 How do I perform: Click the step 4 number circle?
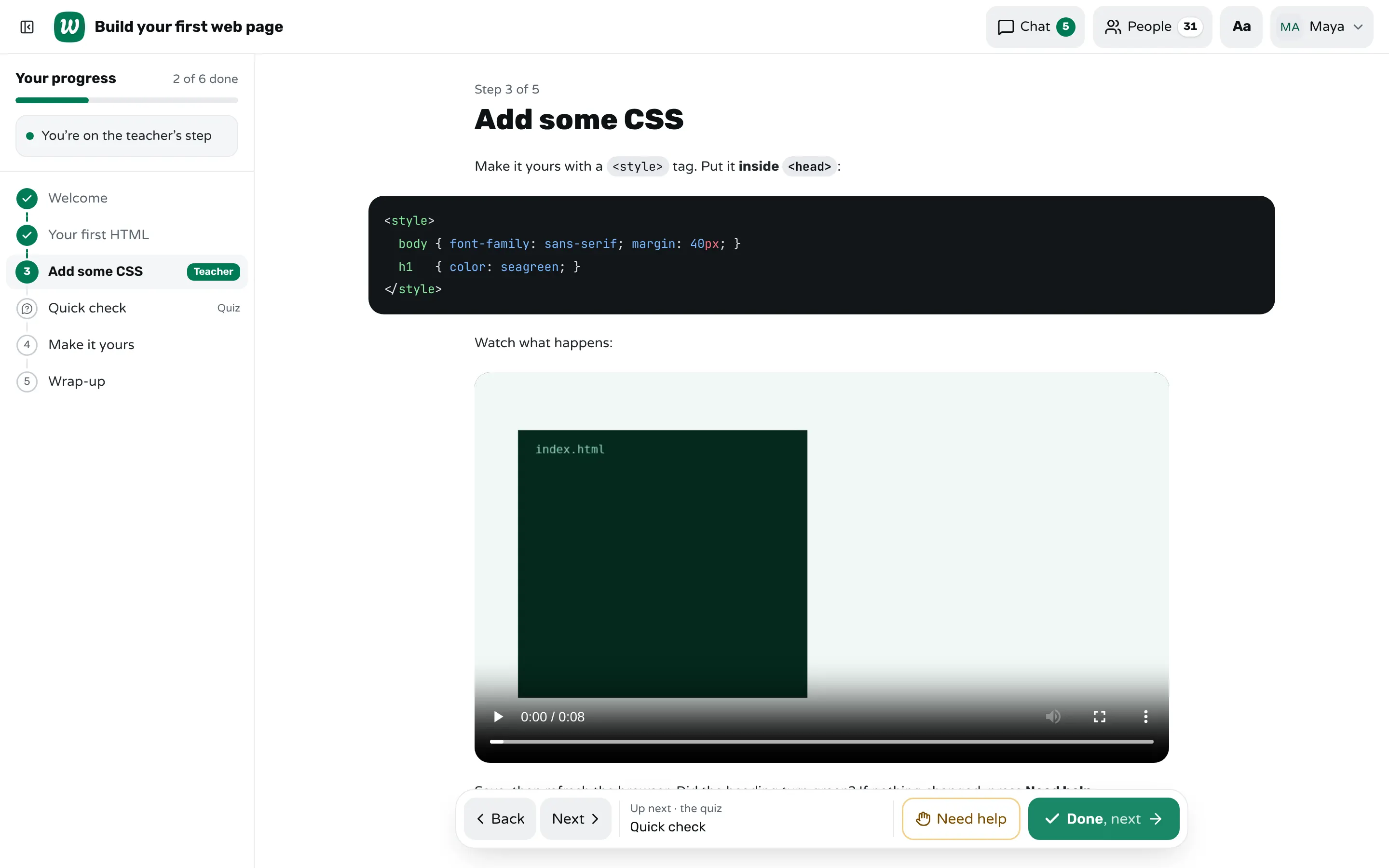(x=27, y=345)
